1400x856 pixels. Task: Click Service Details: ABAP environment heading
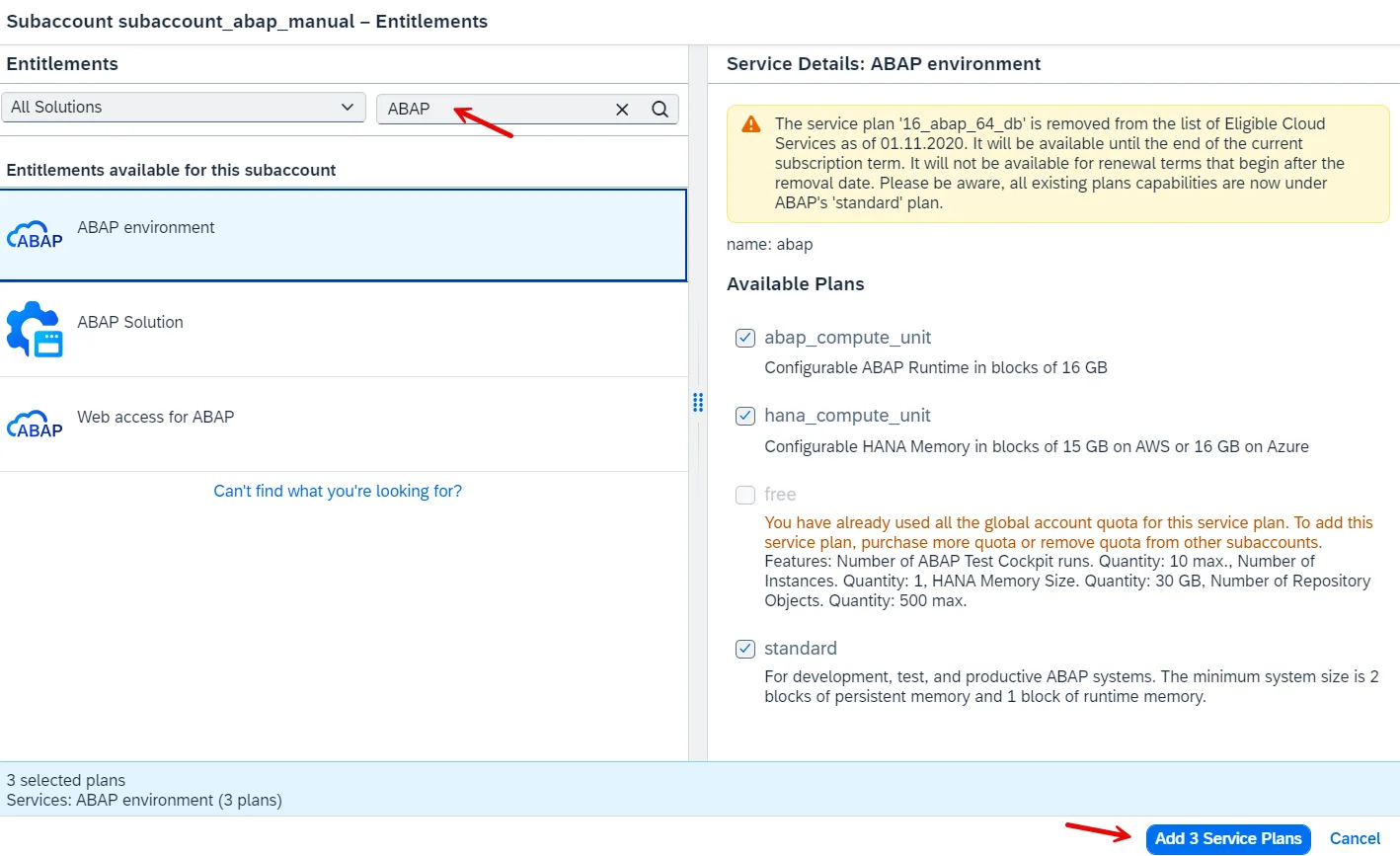884,64
